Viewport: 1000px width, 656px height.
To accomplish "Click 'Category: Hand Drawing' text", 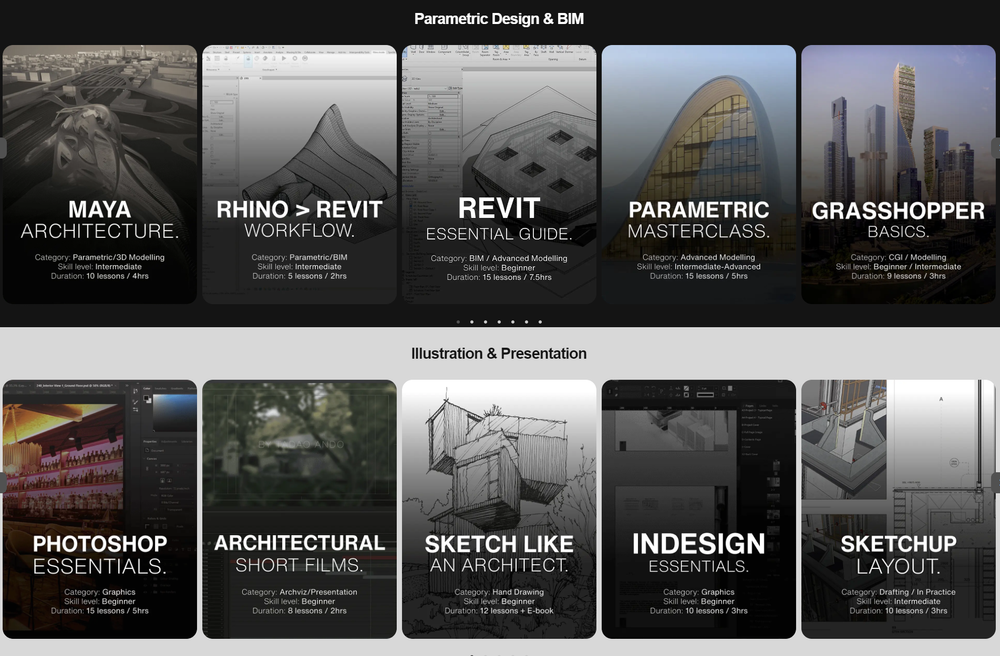I will pos(499,592).
